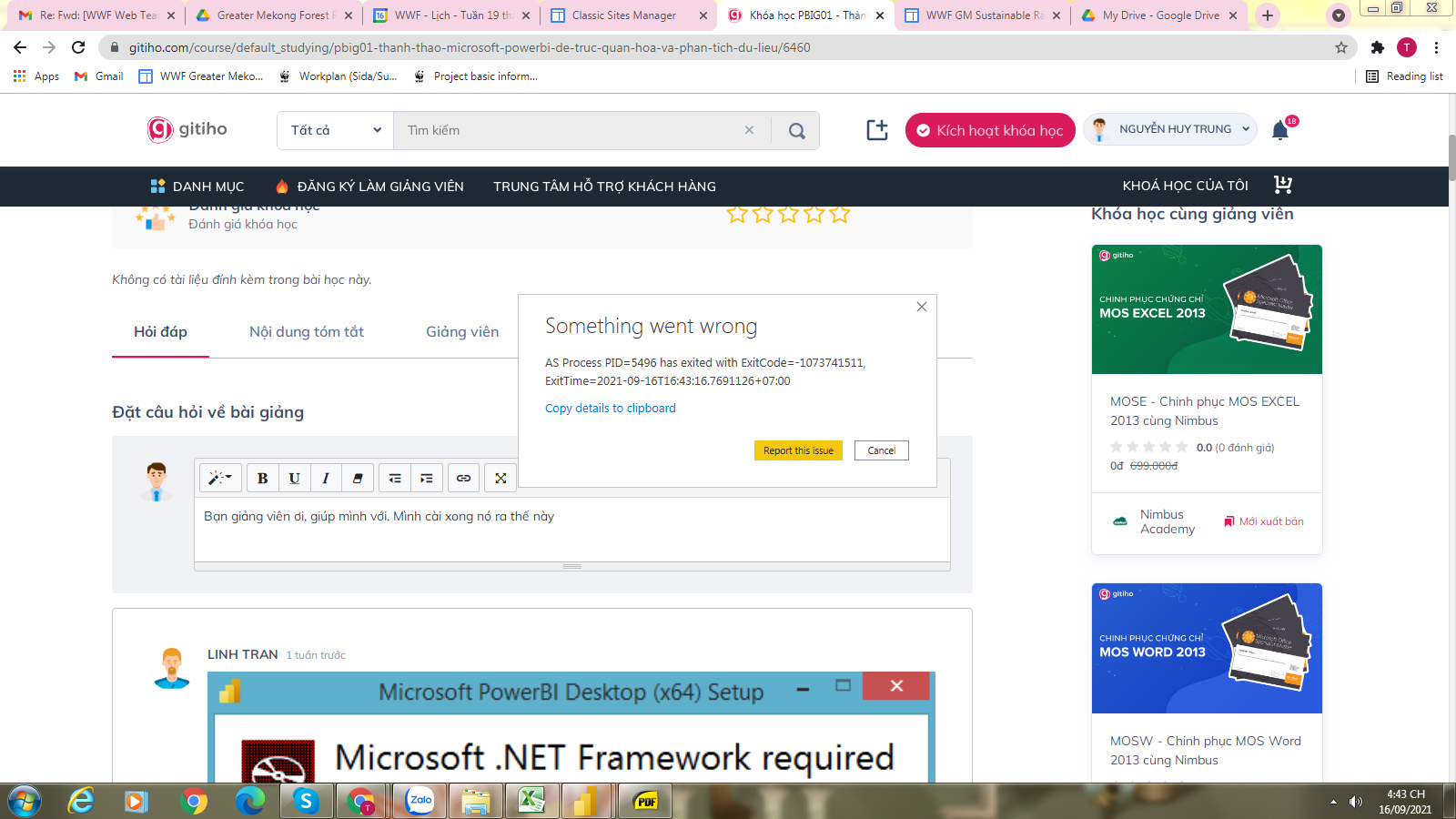Viewport: 1456px width, 819px height.
Task: Click 'Nimbus Academy' instructor link
Action: point(1168,521)
